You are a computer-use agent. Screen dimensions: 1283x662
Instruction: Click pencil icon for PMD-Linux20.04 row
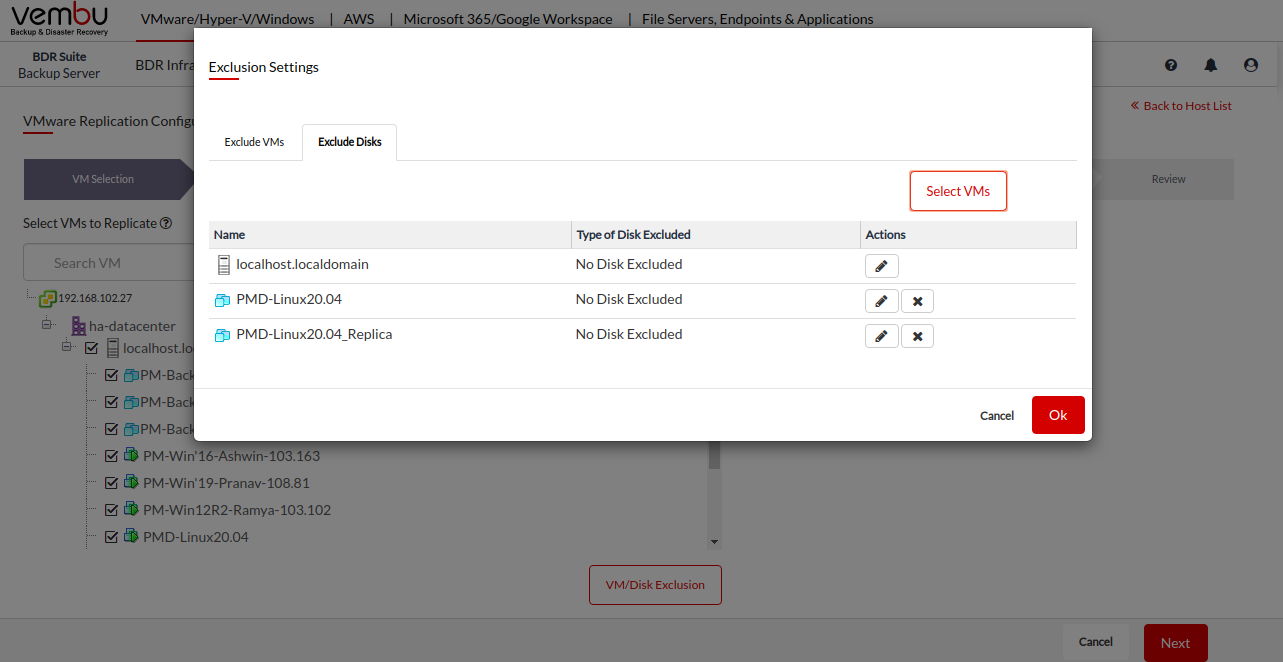click(x=881, y=301)
